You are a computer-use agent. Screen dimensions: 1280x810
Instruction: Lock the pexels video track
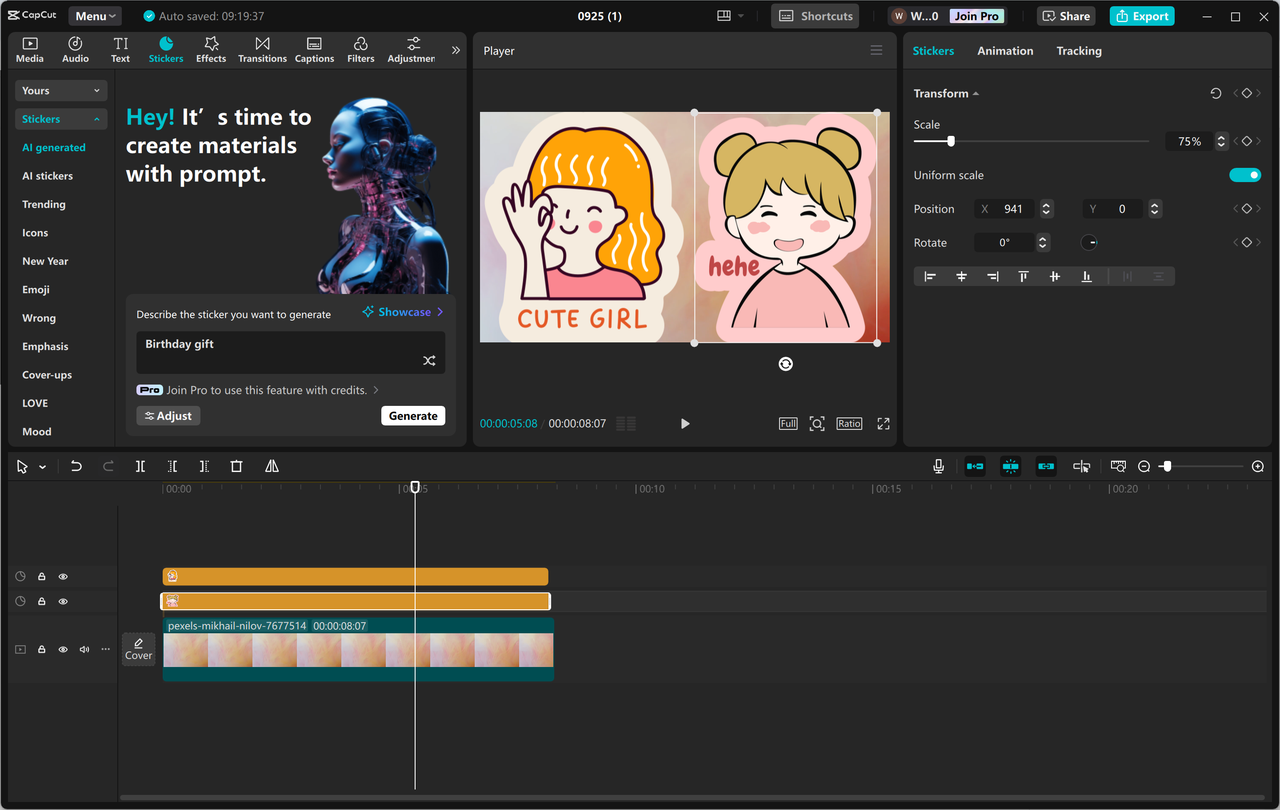[40, 649]
